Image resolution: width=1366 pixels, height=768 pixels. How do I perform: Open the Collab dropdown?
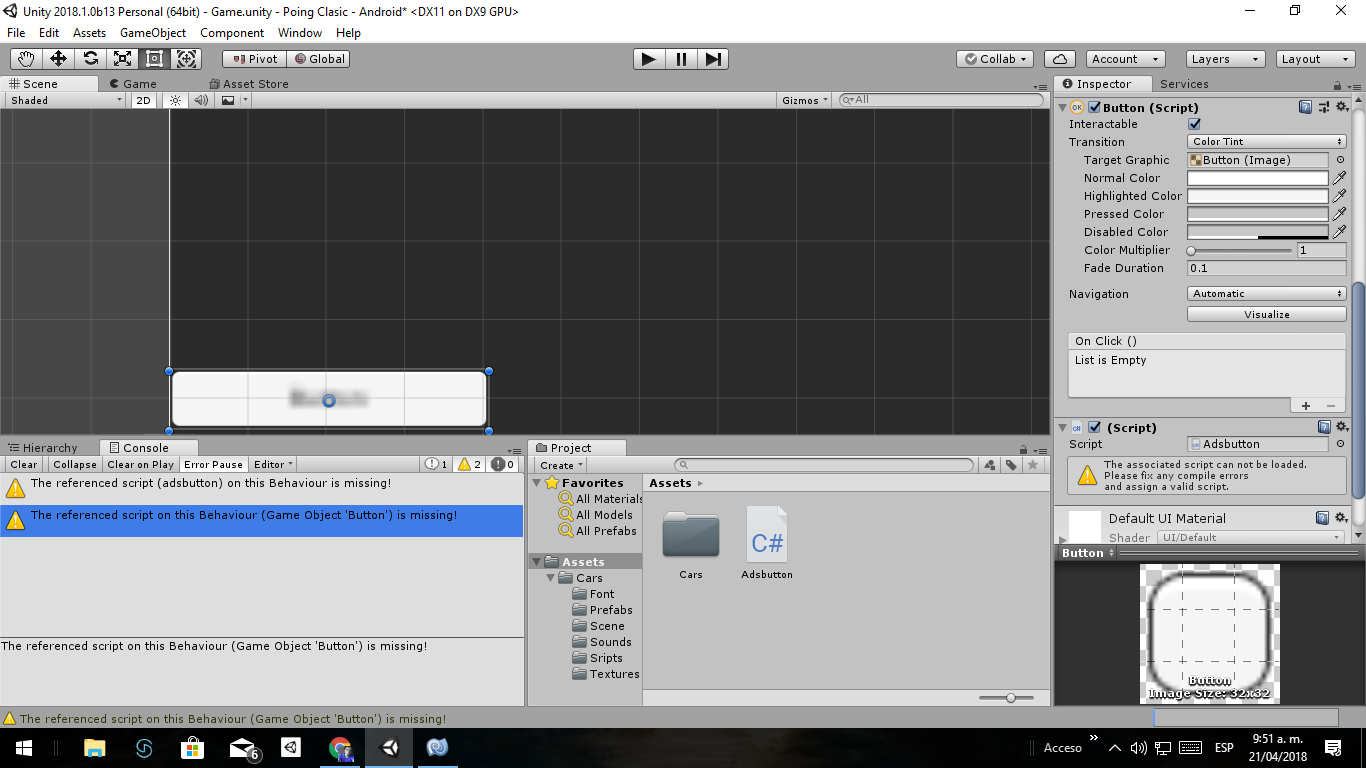[995, 59]
